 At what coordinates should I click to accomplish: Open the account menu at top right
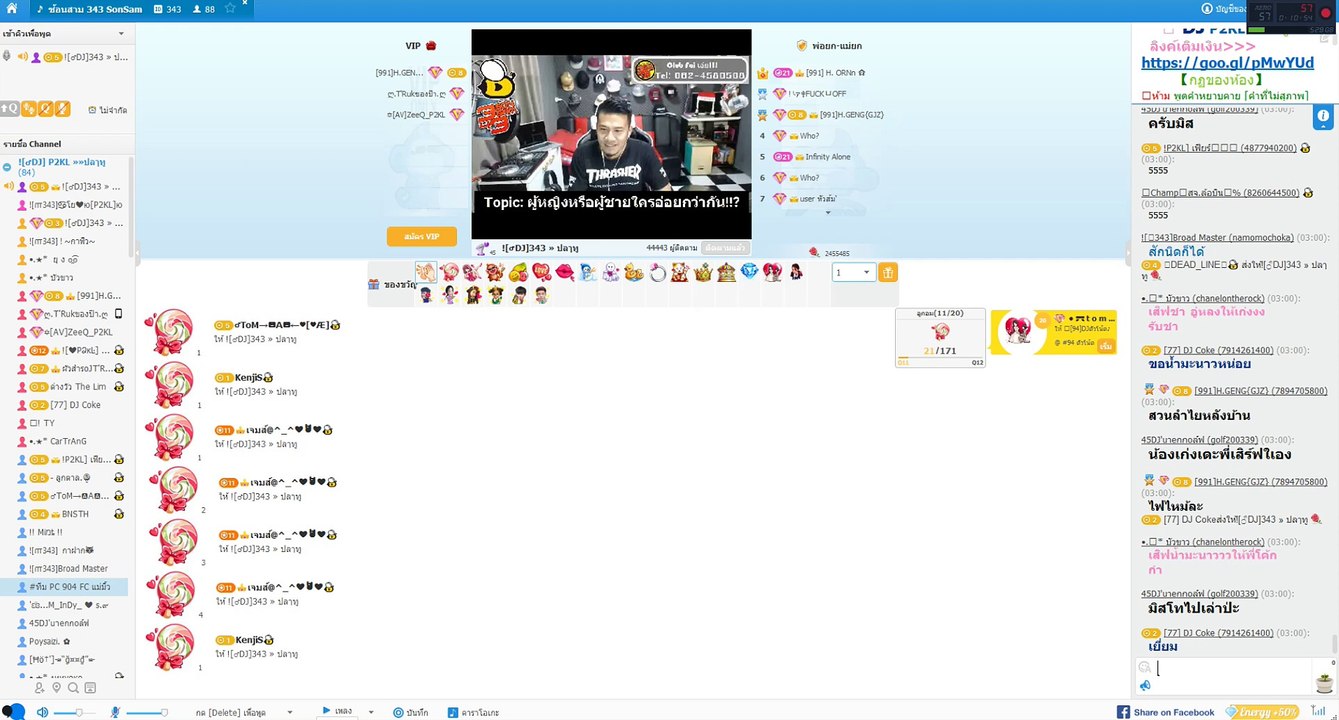[1225, 8]
